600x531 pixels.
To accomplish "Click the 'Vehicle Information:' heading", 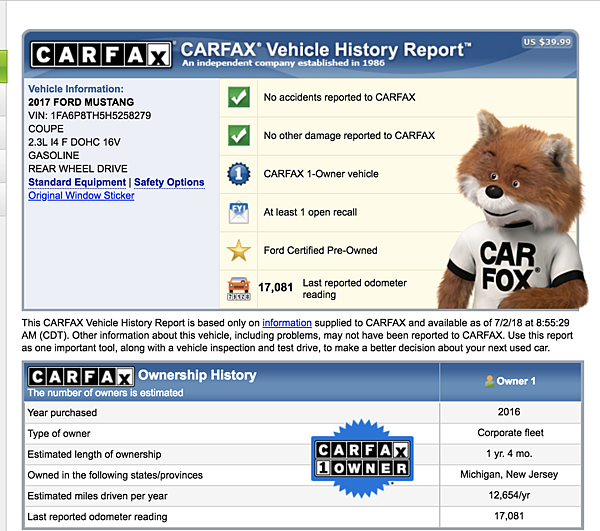I will pyautogui.click(x=76, y=89).
